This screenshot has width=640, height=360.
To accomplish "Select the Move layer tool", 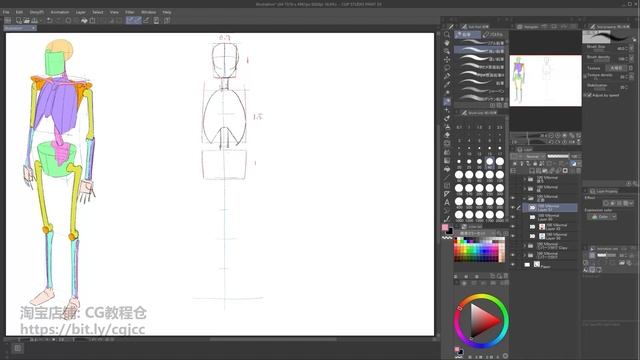I will (447, 60).
